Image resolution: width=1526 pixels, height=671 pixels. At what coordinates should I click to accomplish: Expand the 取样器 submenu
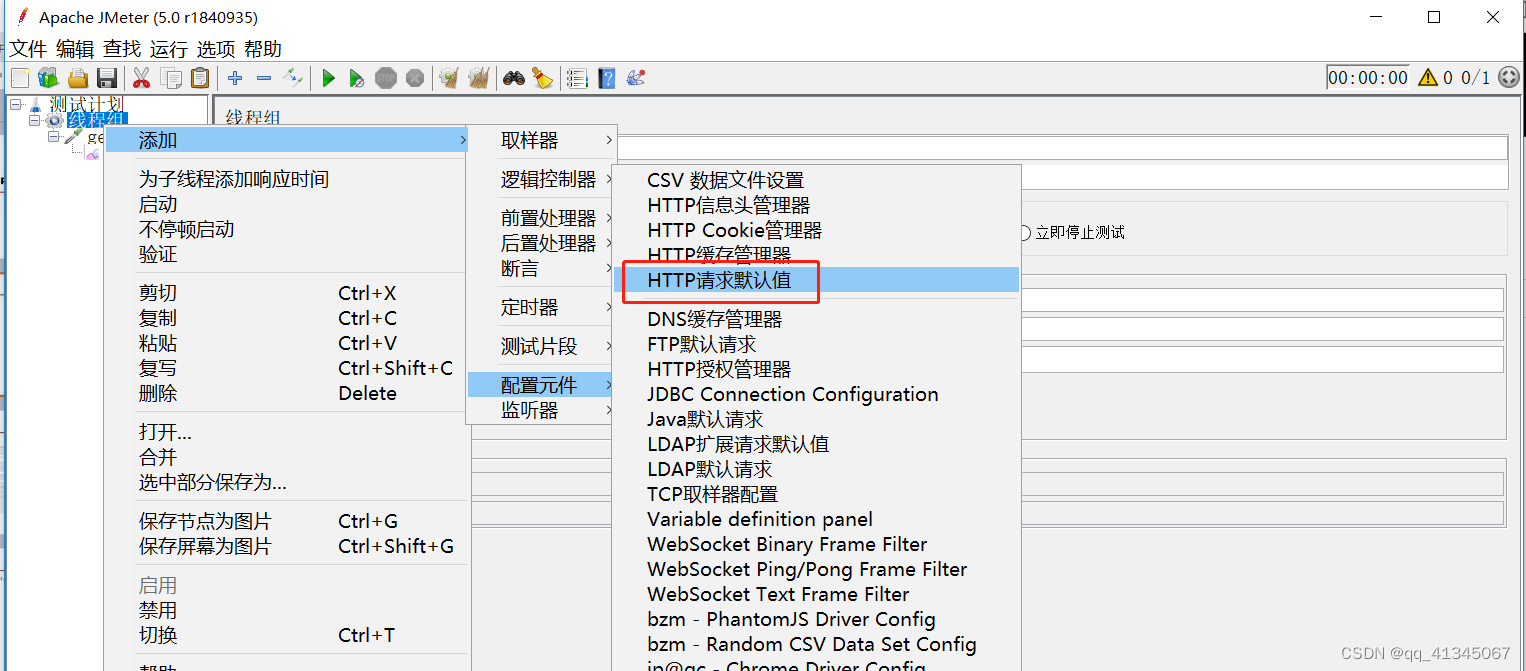coord(541,141)
